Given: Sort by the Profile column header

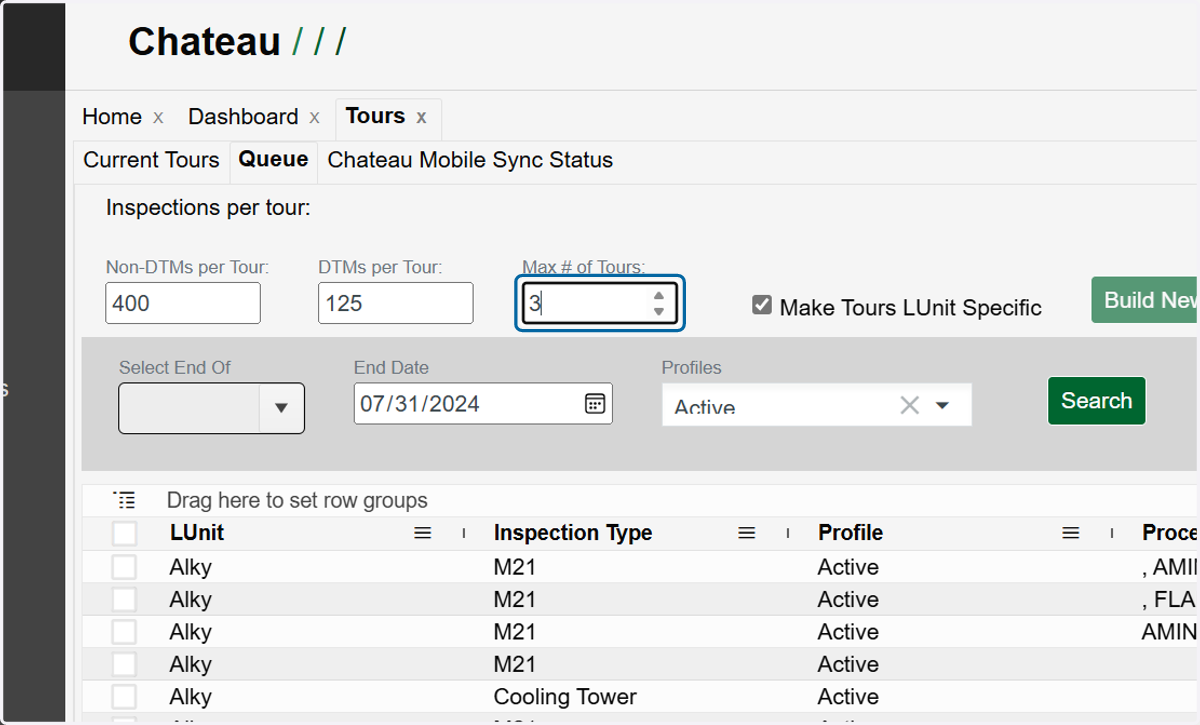Looking at the screenshot, I should 851,533.
